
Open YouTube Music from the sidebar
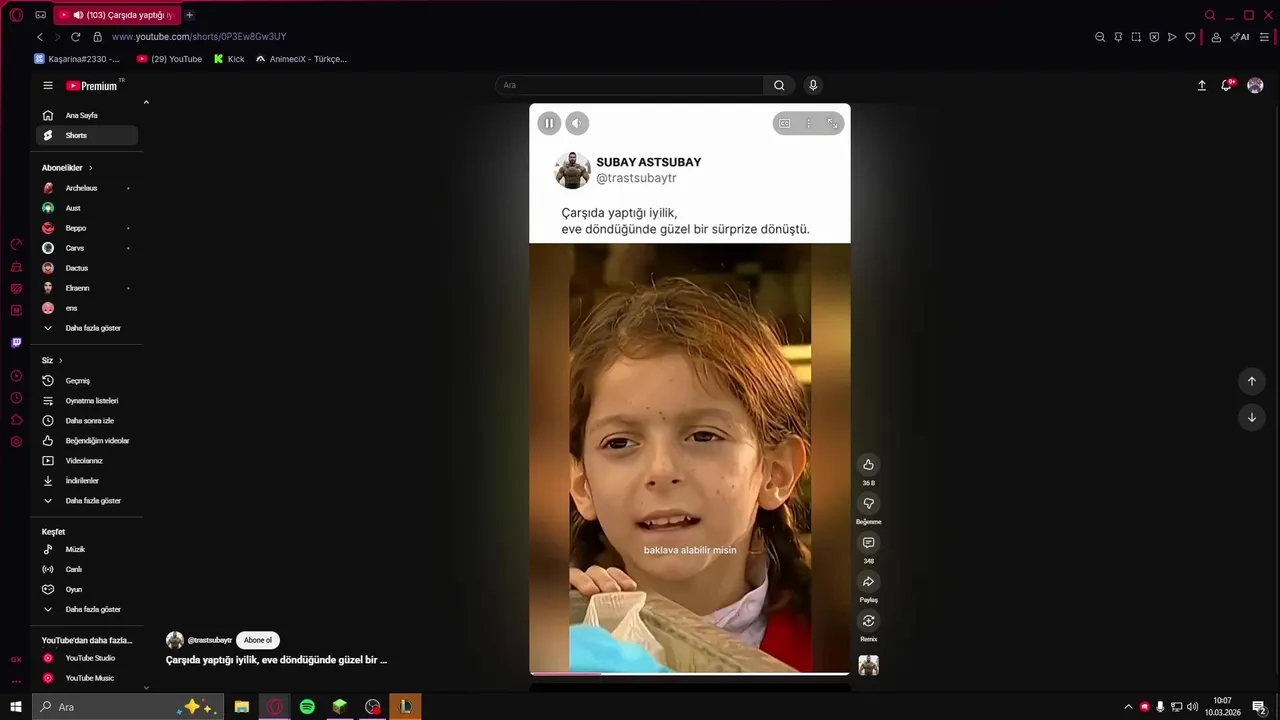click(87, 678)
